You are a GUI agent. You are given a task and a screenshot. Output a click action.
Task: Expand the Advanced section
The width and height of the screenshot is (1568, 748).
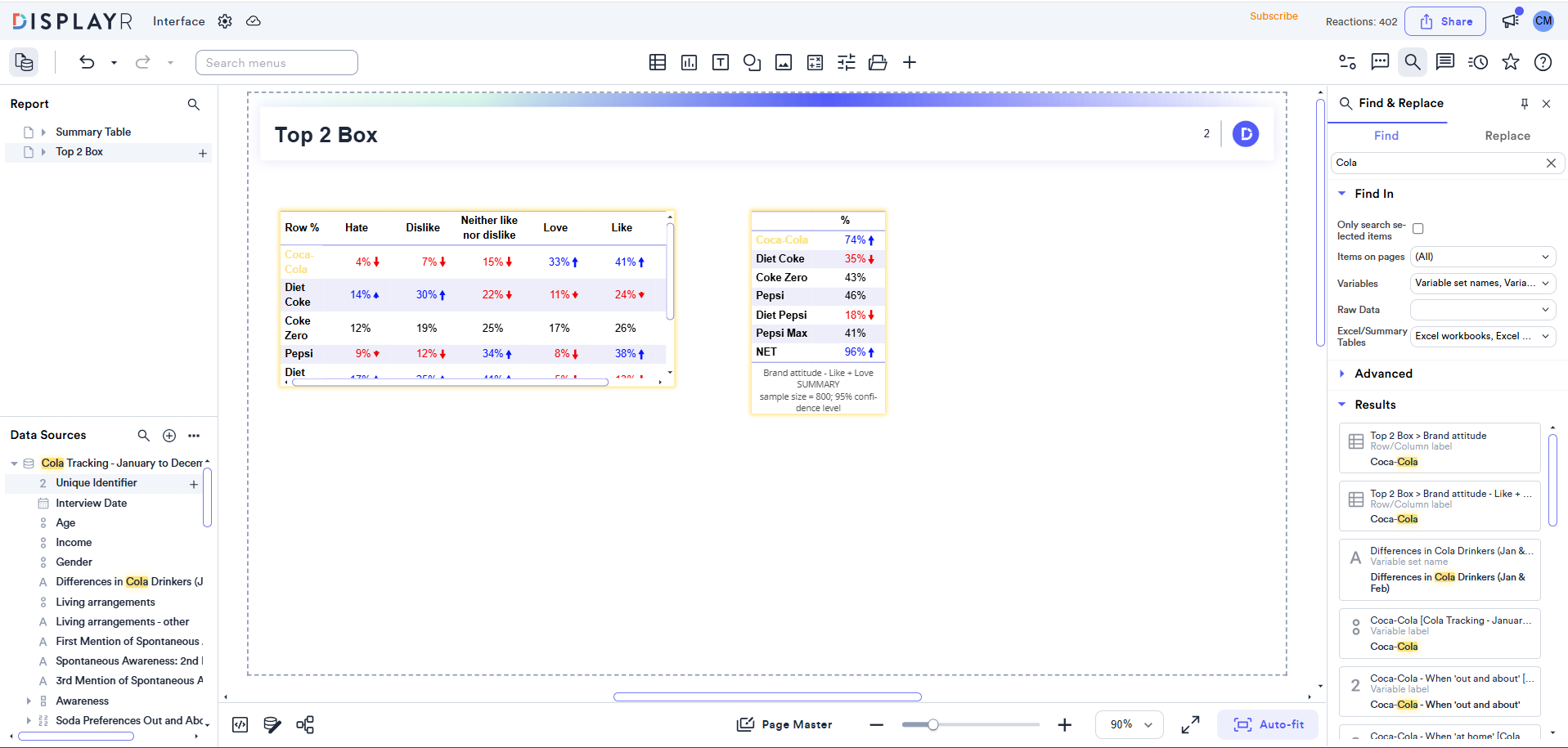pyautogui.click(x=1383, y=374)
